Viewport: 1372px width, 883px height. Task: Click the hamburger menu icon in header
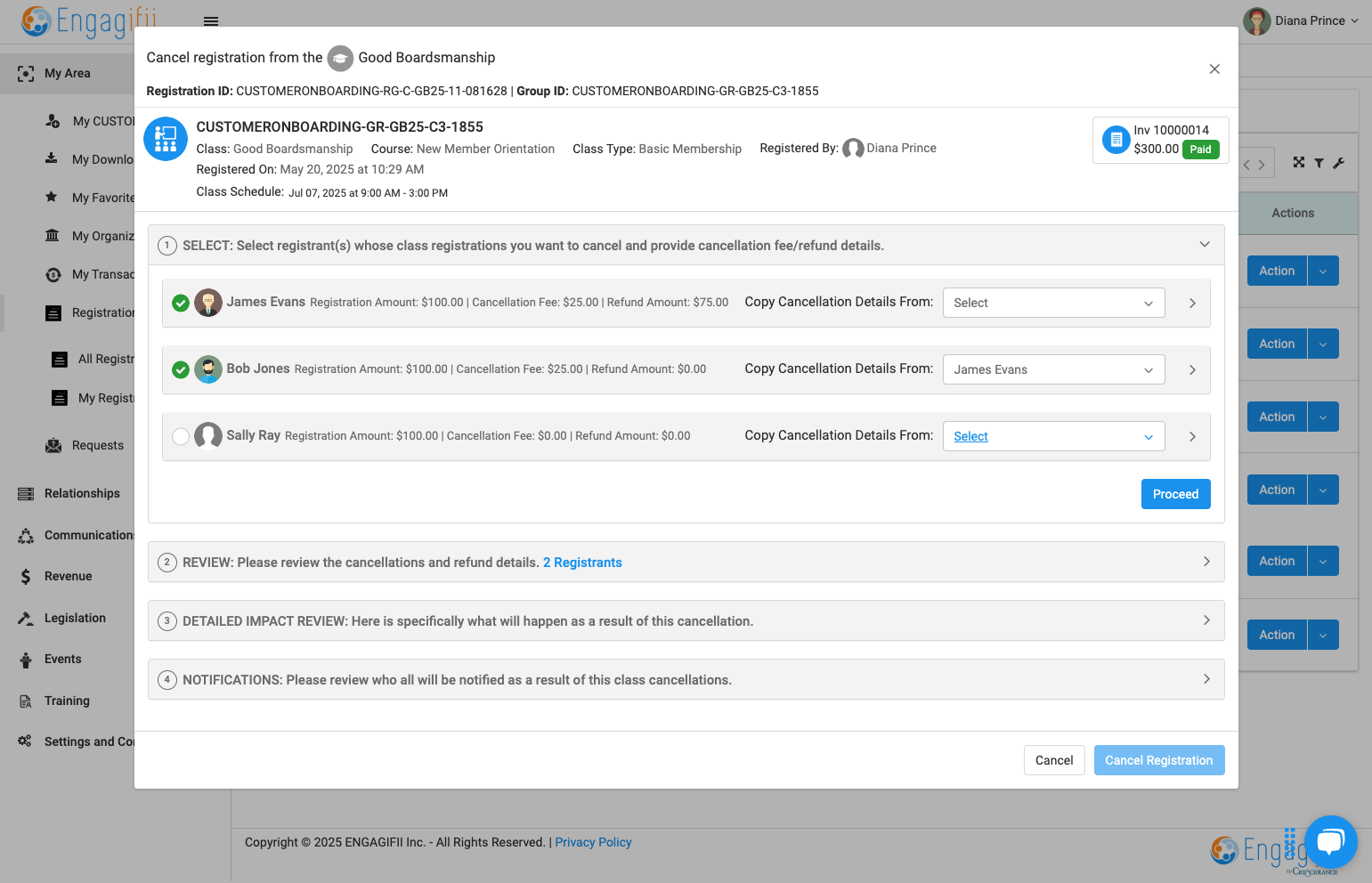[211, 20]
